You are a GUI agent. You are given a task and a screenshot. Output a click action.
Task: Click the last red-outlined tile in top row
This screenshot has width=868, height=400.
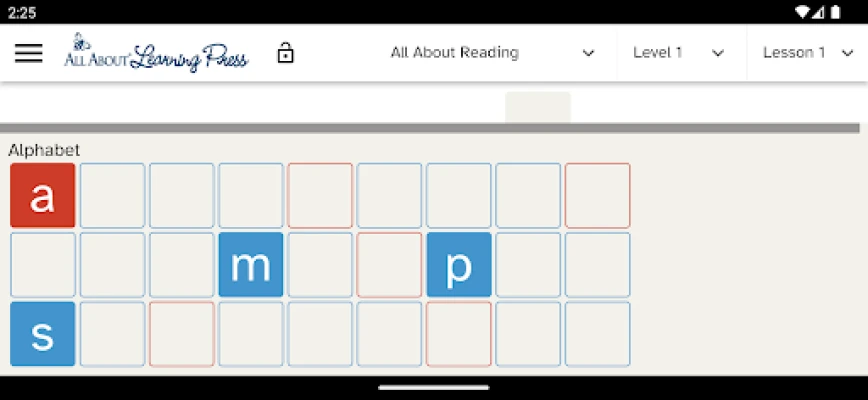click(x=598, y=196)
